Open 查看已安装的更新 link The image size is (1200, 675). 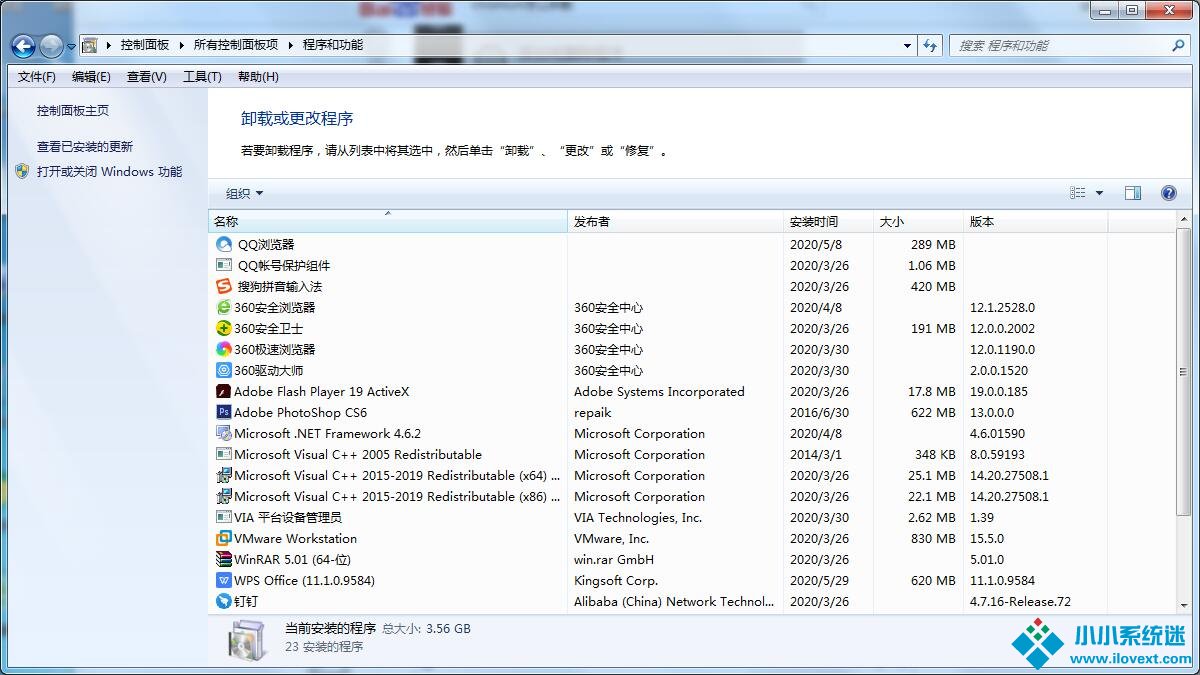pos(85,146)
